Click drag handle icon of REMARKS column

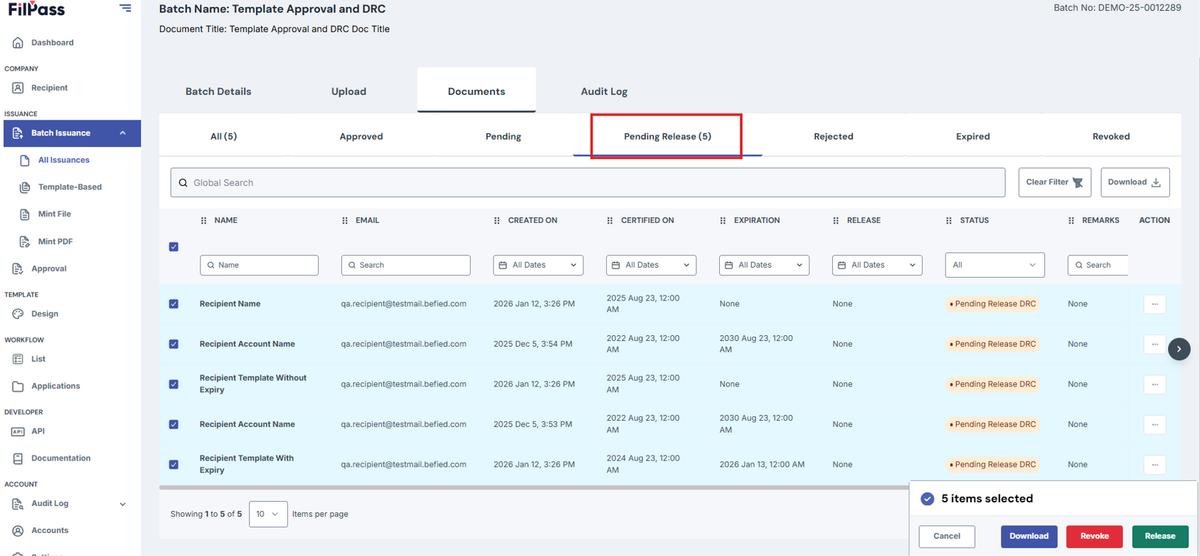[1071, 220]
